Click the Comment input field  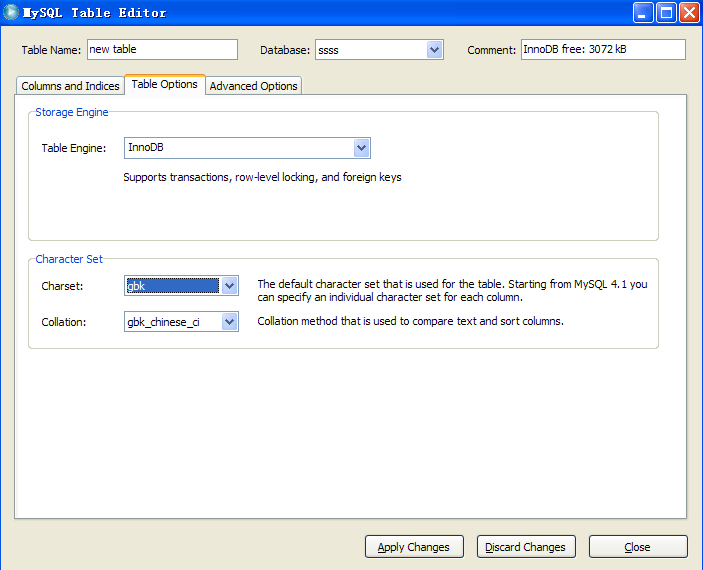[x=603, y=49]
